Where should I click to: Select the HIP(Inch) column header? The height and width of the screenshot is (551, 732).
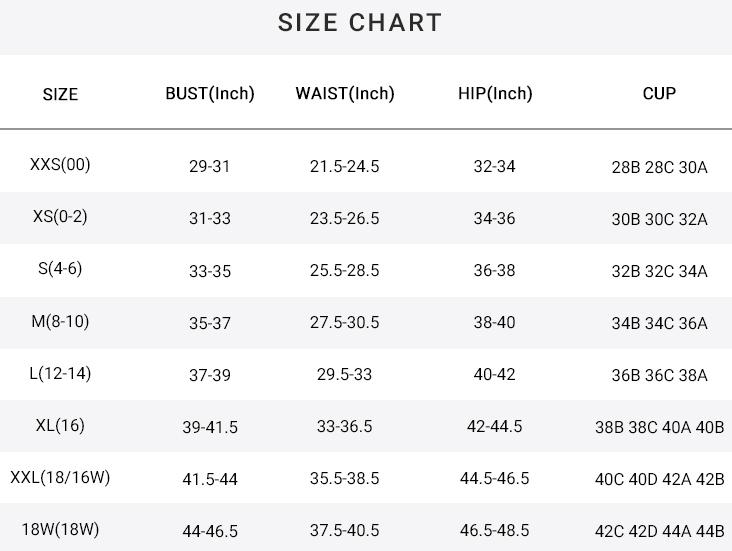[x=495, y=94]
